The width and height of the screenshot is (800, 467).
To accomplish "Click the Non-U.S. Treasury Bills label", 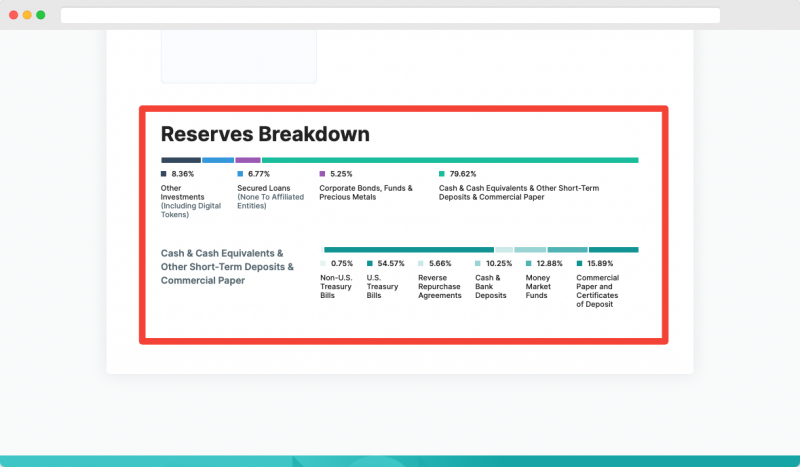I will (336, 287).
